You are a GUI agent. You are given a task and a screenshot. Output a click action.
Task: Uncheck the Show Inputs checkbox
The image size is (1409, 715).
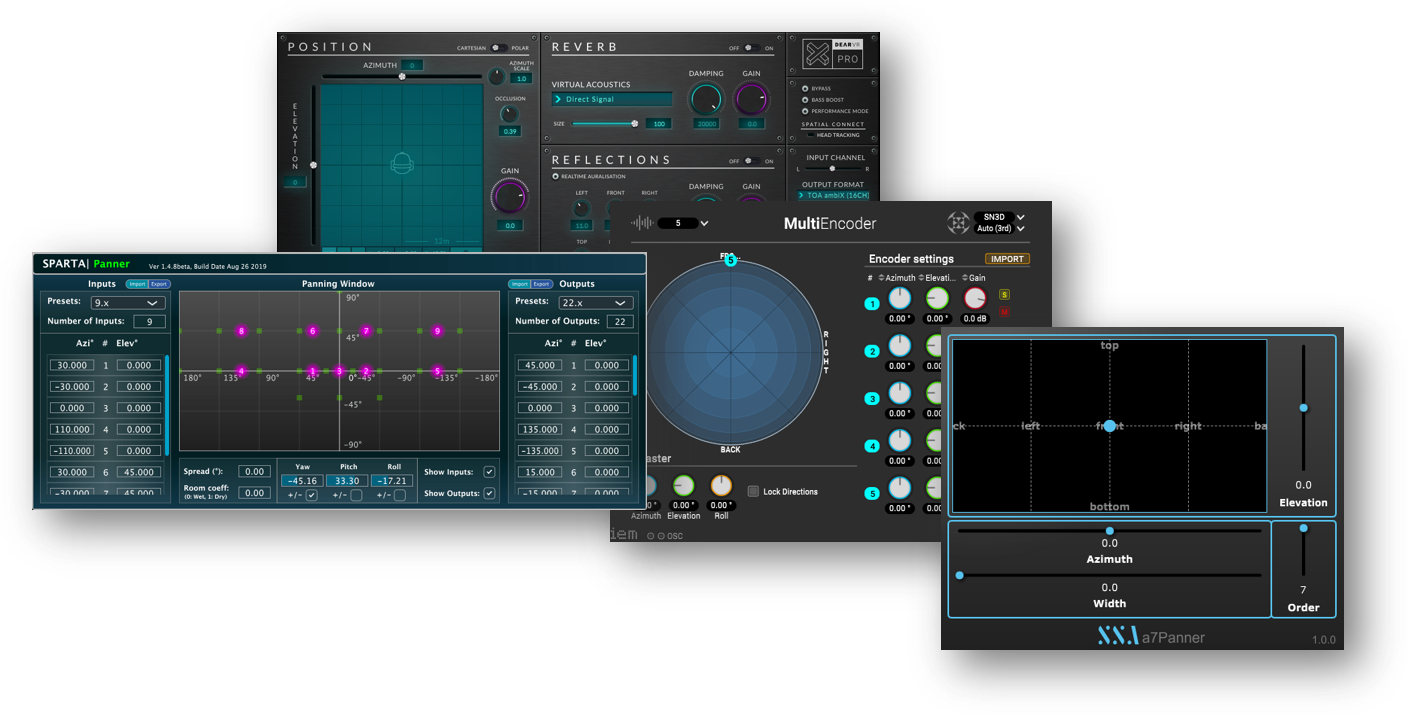(x=489, y=472)
